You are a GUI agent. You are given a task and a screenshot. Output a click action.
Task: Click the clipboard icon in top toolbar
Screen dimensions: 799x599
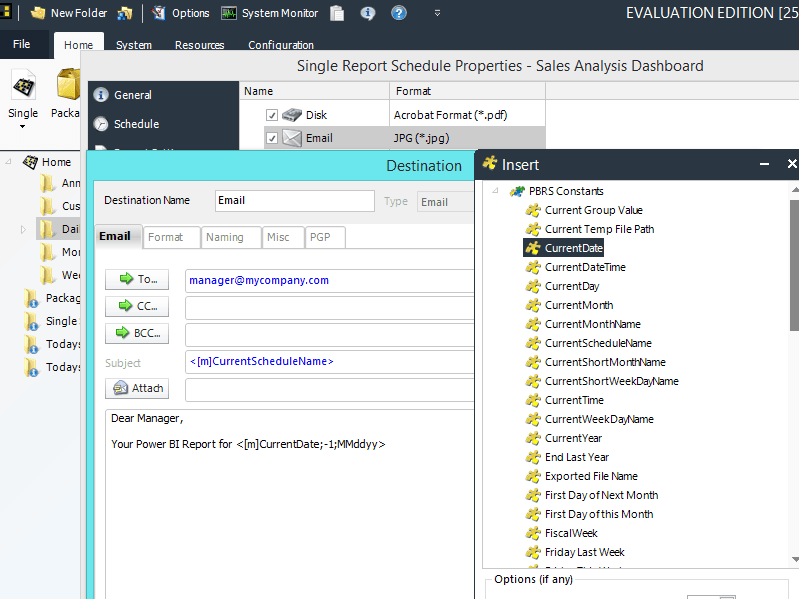coord(337,13)
